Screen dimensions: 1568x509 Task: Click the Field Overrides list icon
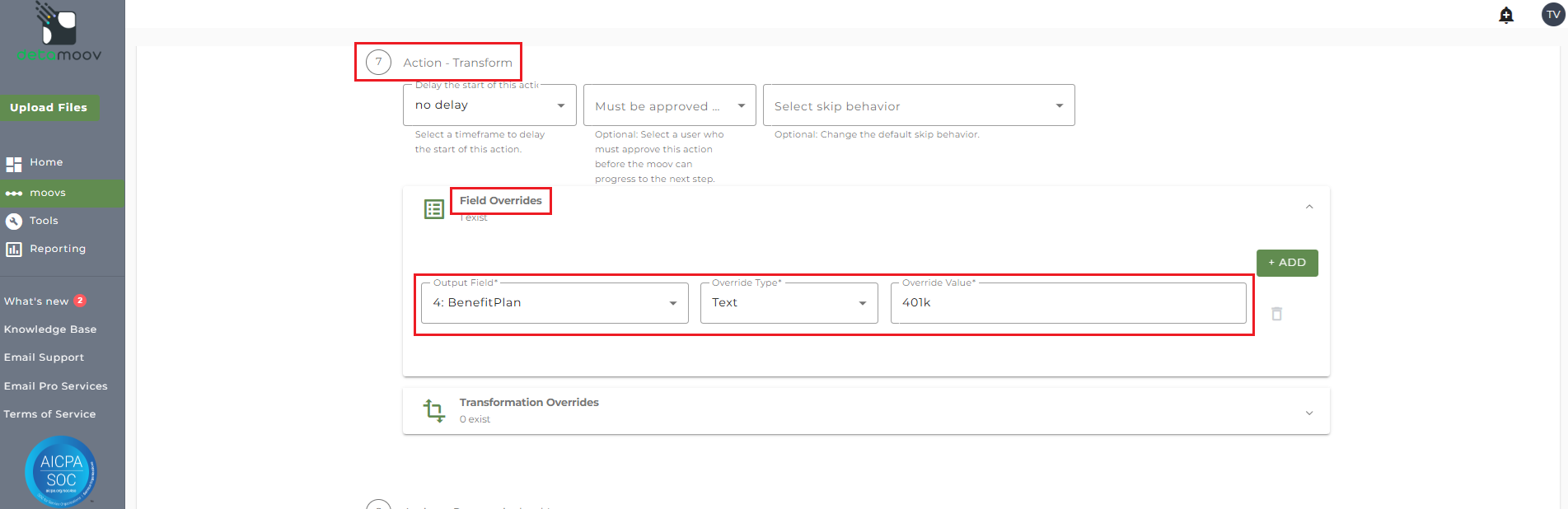click(x=433, y=209)
